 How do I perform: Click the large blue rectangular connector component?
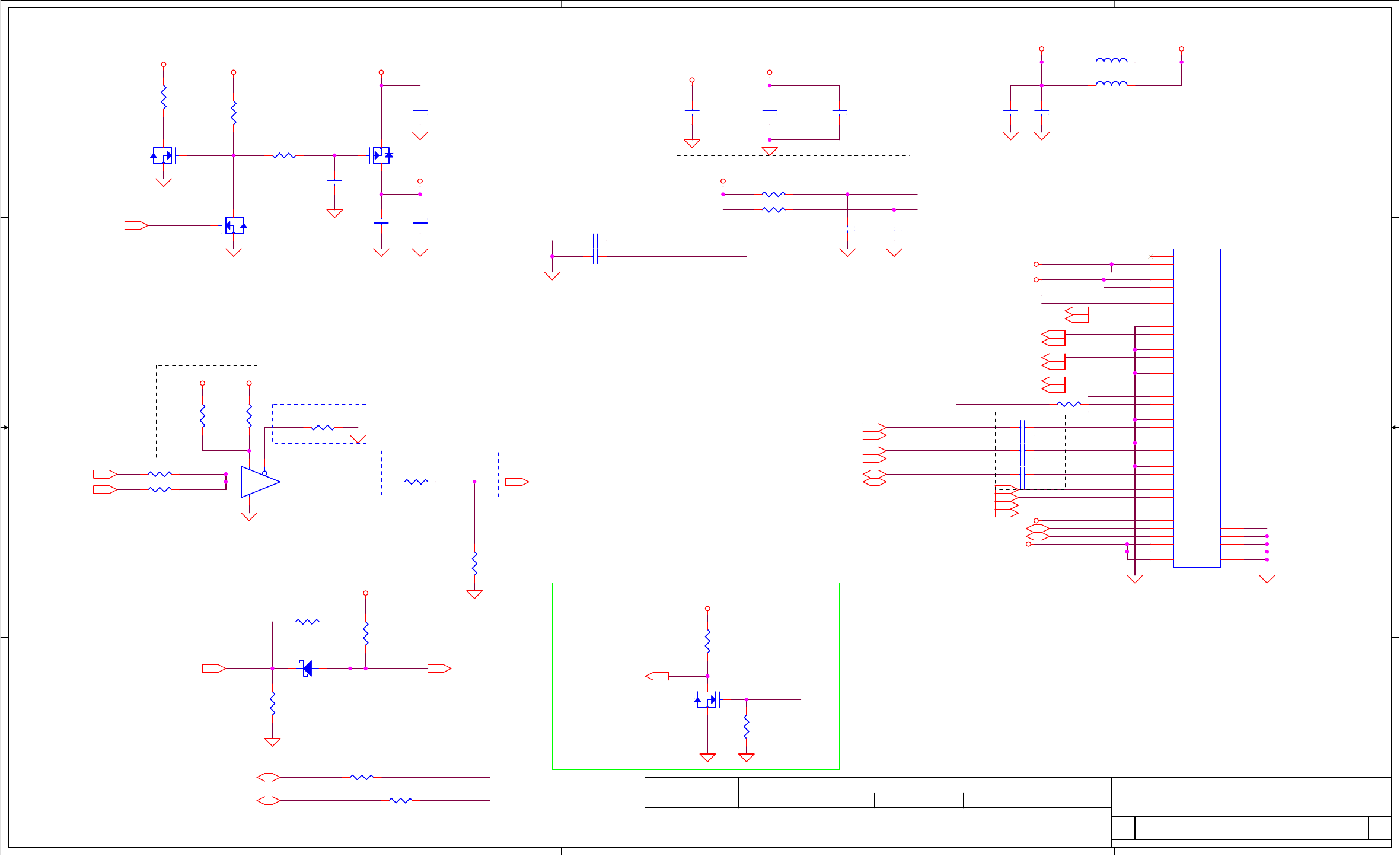coord(1197,408)
